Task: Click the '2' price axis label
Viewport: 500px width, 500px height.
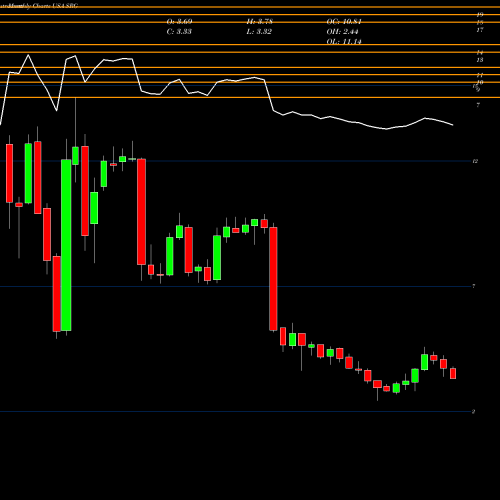Action: click(x=473, y=412)
